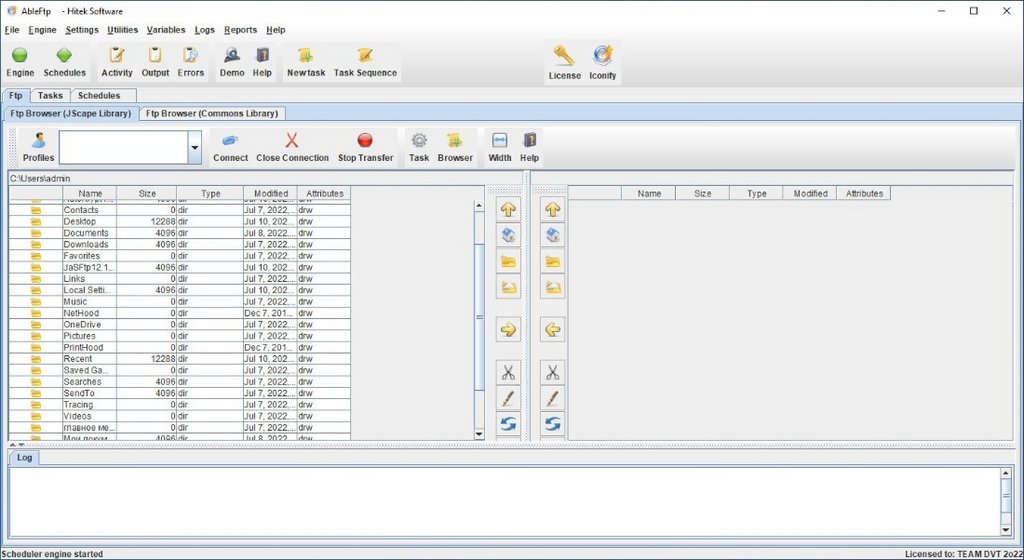Click the remote panel pencil icon

552,398
